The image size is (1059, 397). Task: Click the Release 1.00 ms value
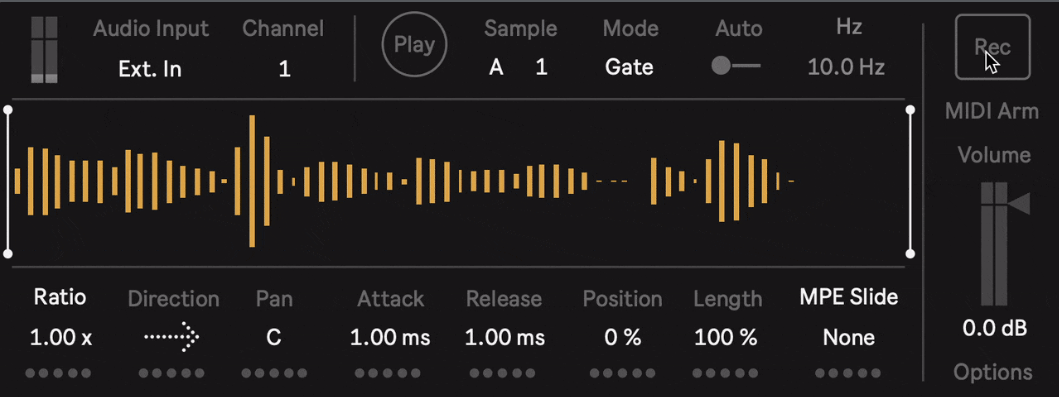505,338
